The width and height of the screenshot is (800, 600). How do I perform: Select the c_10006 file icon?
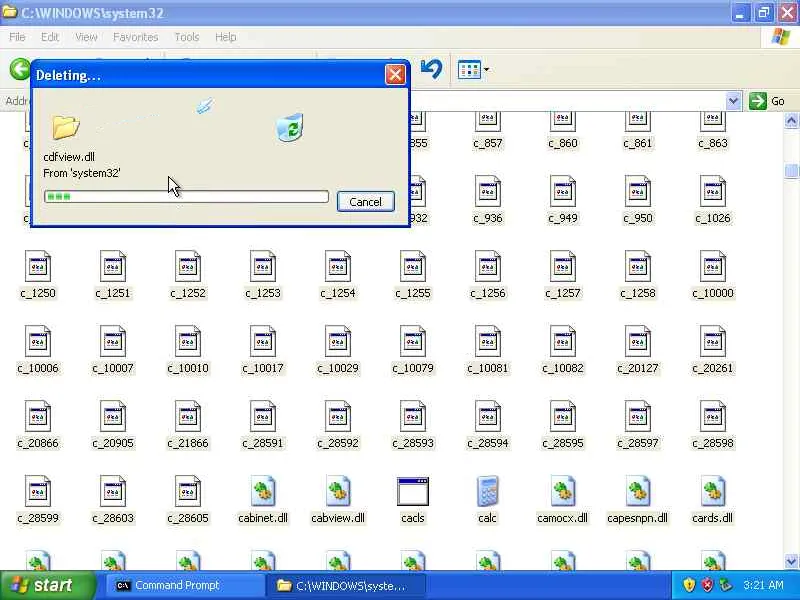(38, 341)
